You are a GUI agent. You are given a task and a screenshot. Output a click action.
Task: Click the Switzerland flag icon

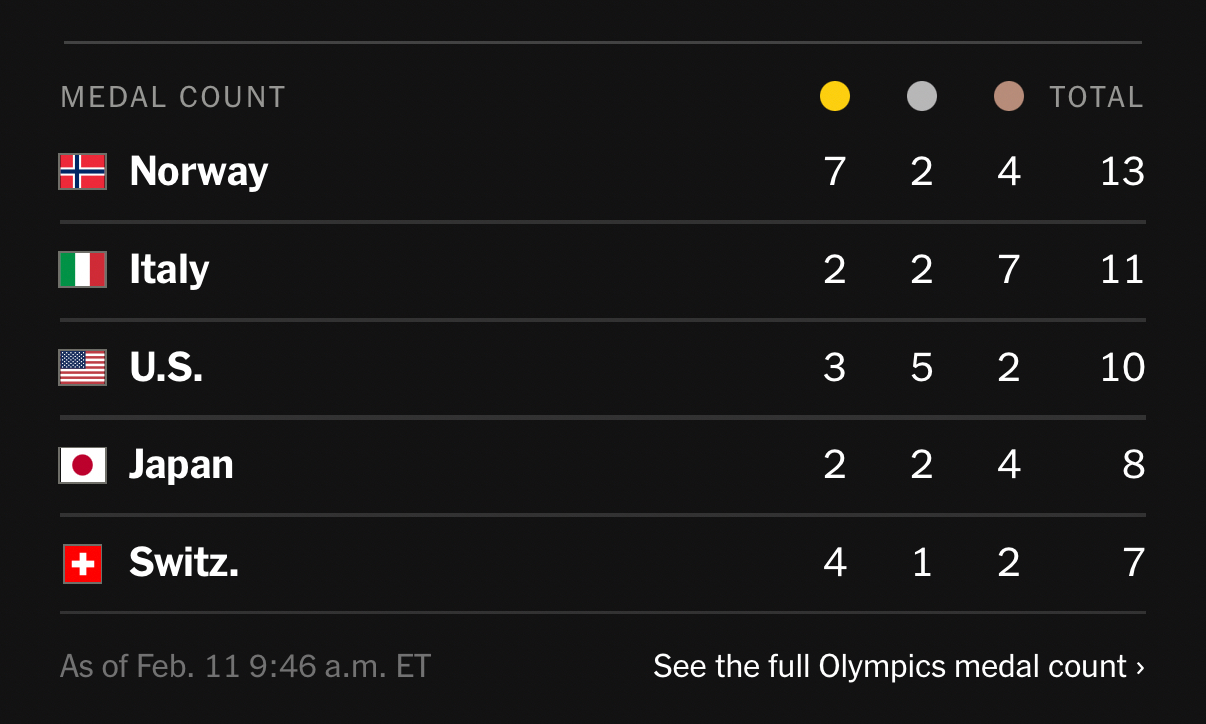point(83,563)
